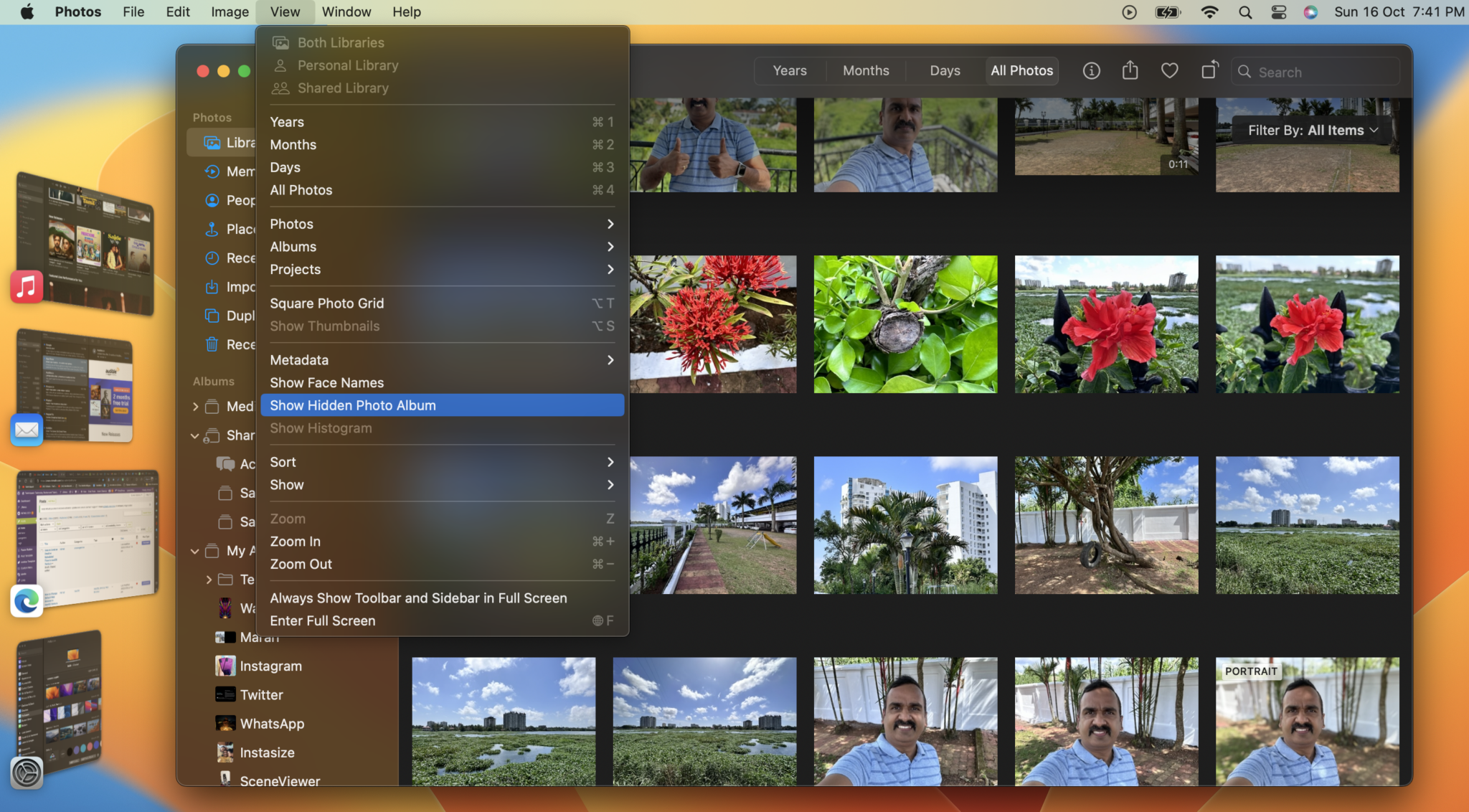Open the Apple menu
The image size is (1469, 812).
coord(27,11)
